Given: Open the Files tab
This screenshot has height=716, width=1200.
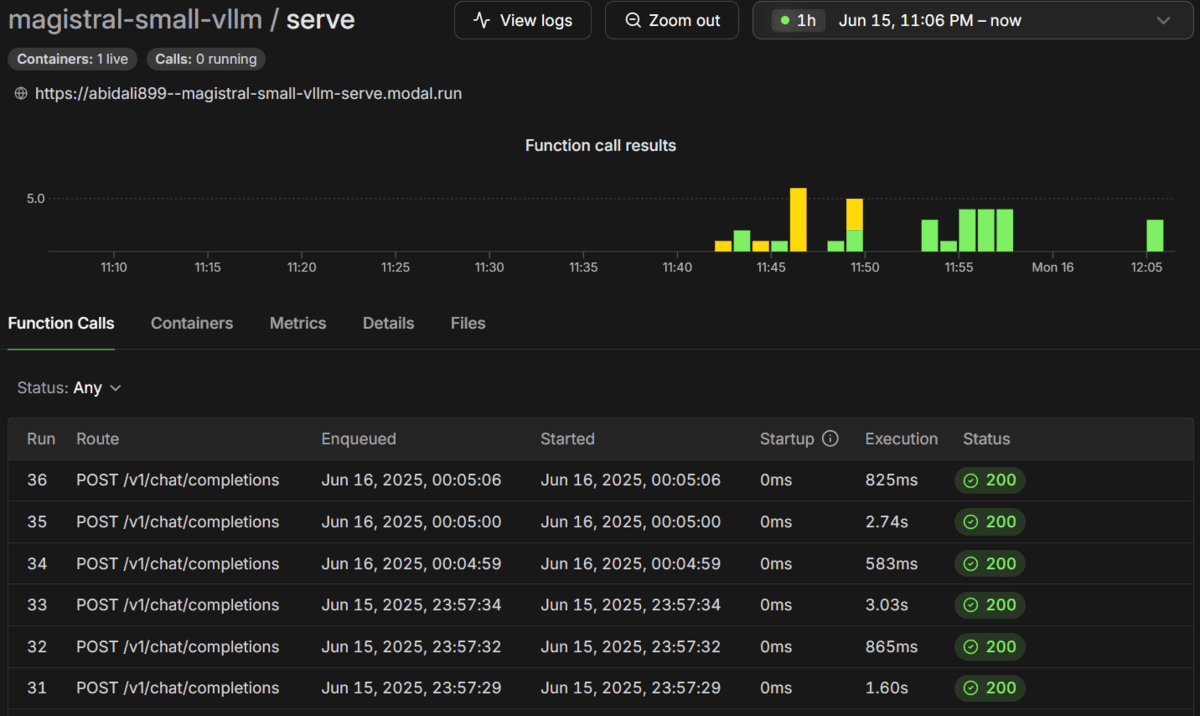Looking at the screenshot, I should point(468,323).
